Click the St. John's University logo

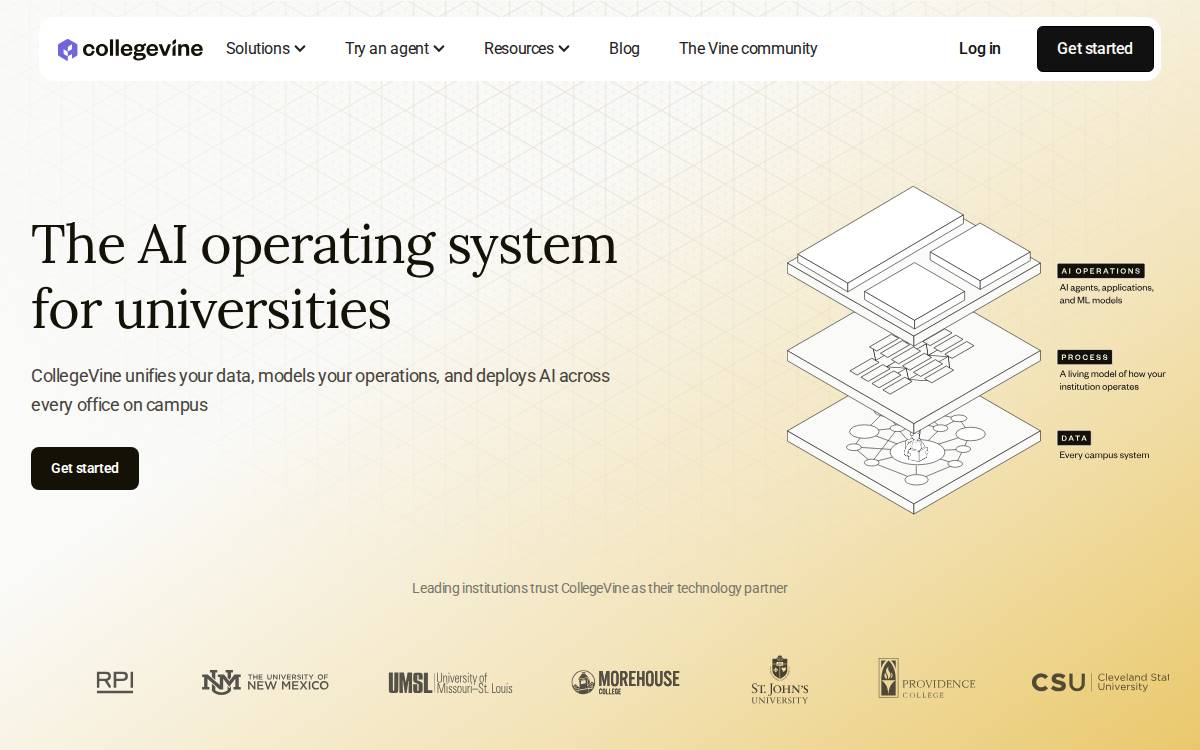tap(780, 680)
